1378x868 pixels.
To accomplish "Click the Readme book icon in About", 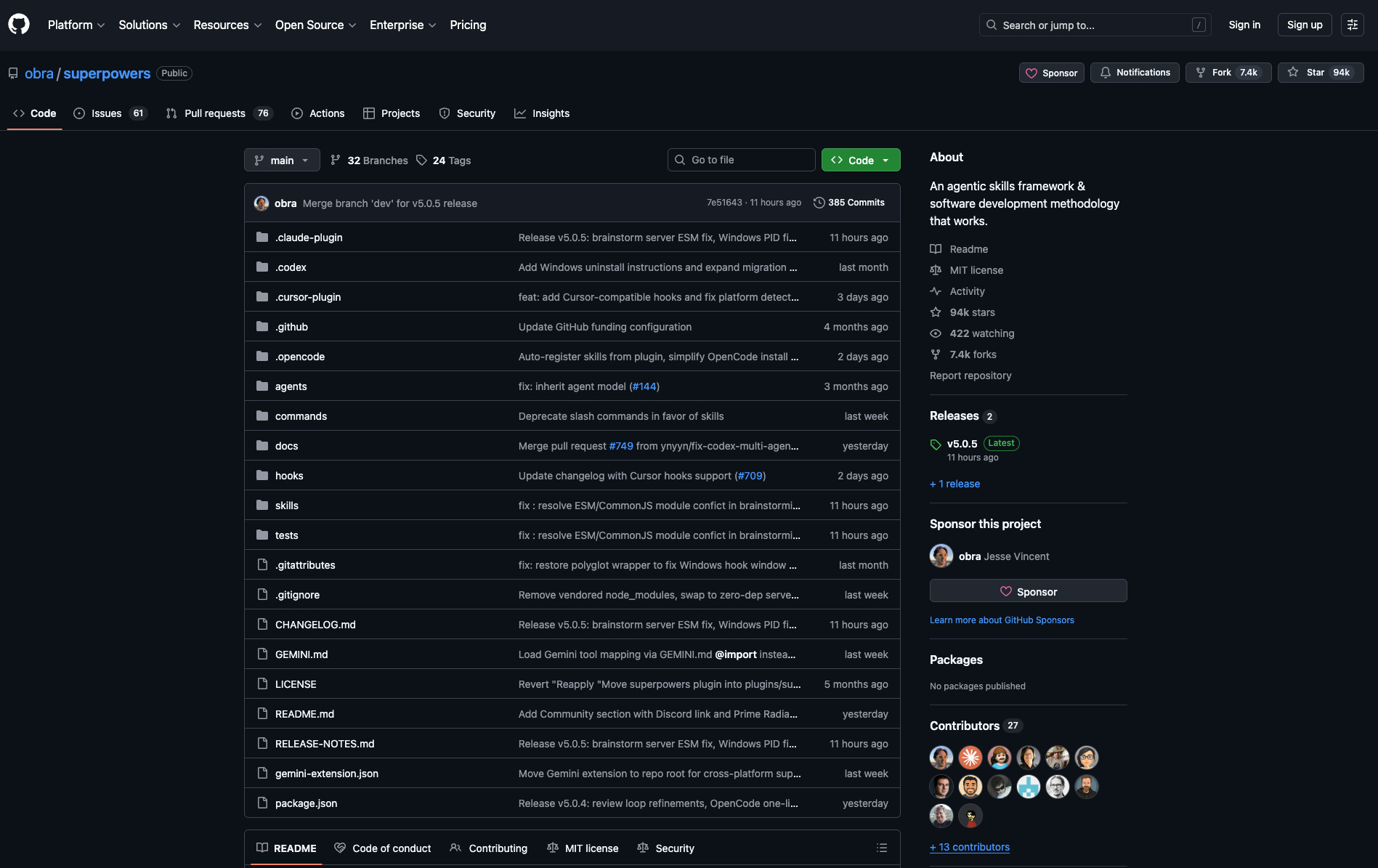I will coord(936,249).
